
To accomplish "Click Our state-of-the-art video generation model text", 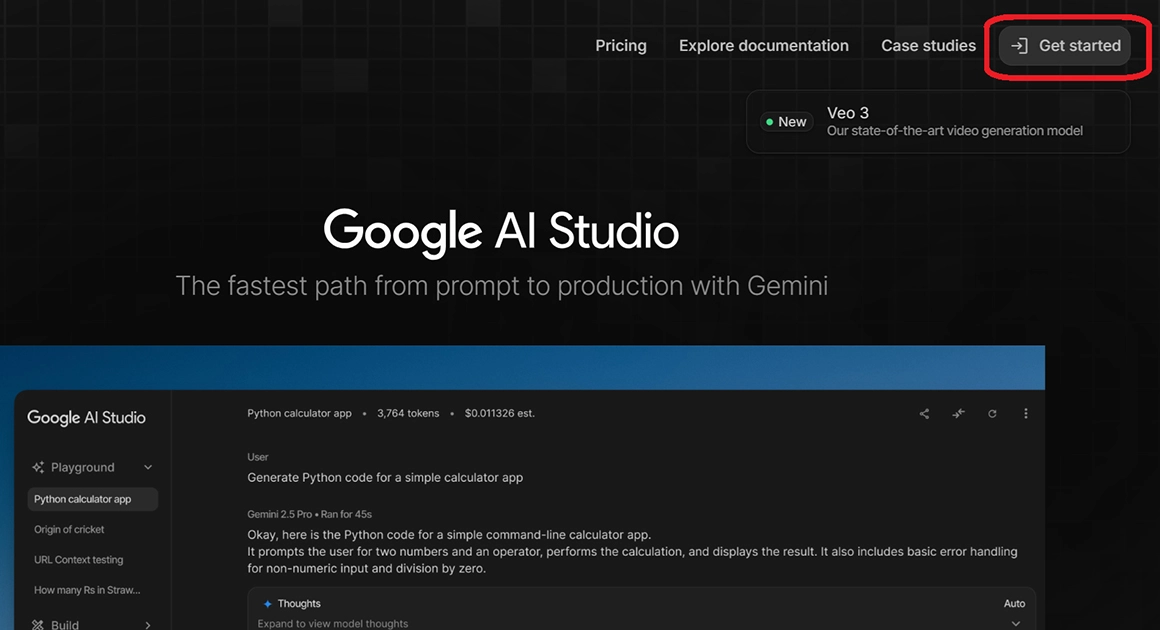I will [954, 131].
